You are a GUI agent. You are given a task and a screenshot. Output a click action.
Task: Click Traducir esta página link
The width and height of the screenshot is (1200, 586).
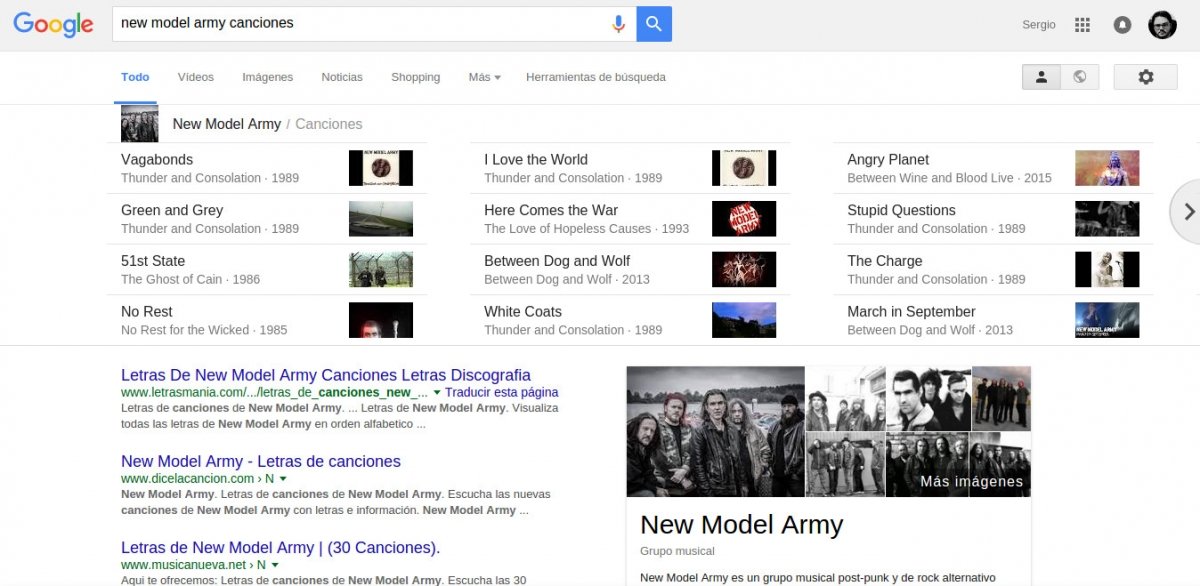[502, 393]
